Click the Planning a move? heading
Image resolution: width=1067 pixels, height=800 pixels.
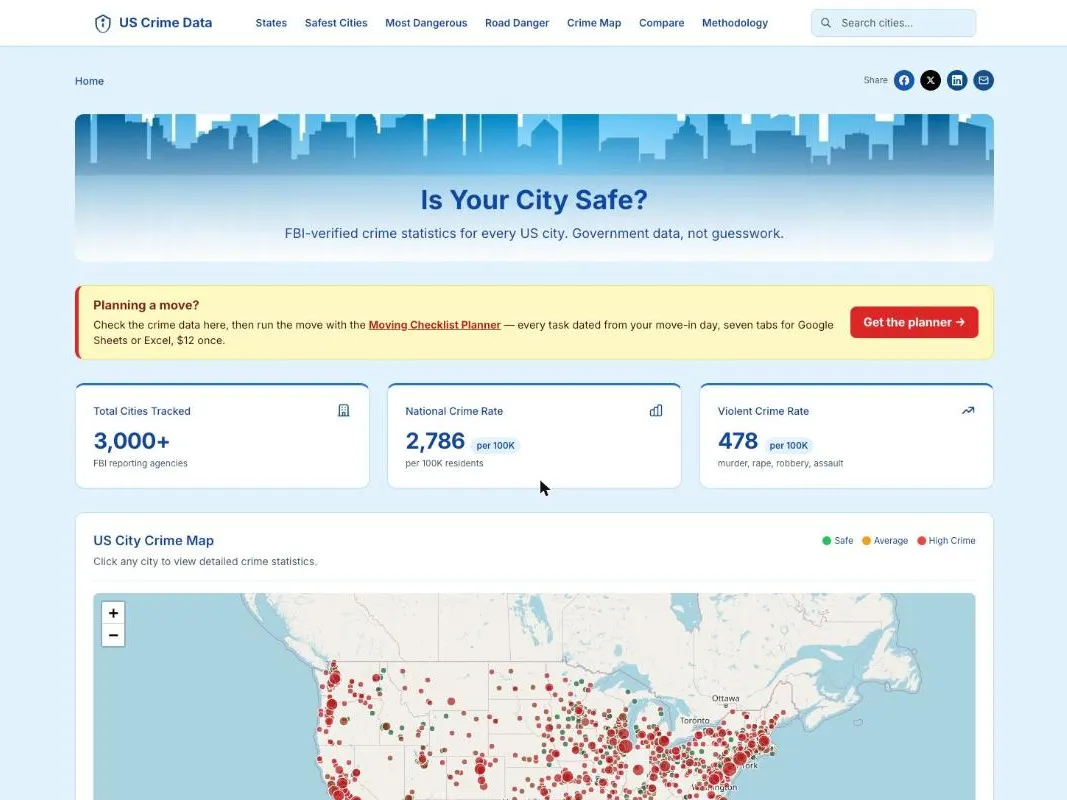tap(146, 305)
